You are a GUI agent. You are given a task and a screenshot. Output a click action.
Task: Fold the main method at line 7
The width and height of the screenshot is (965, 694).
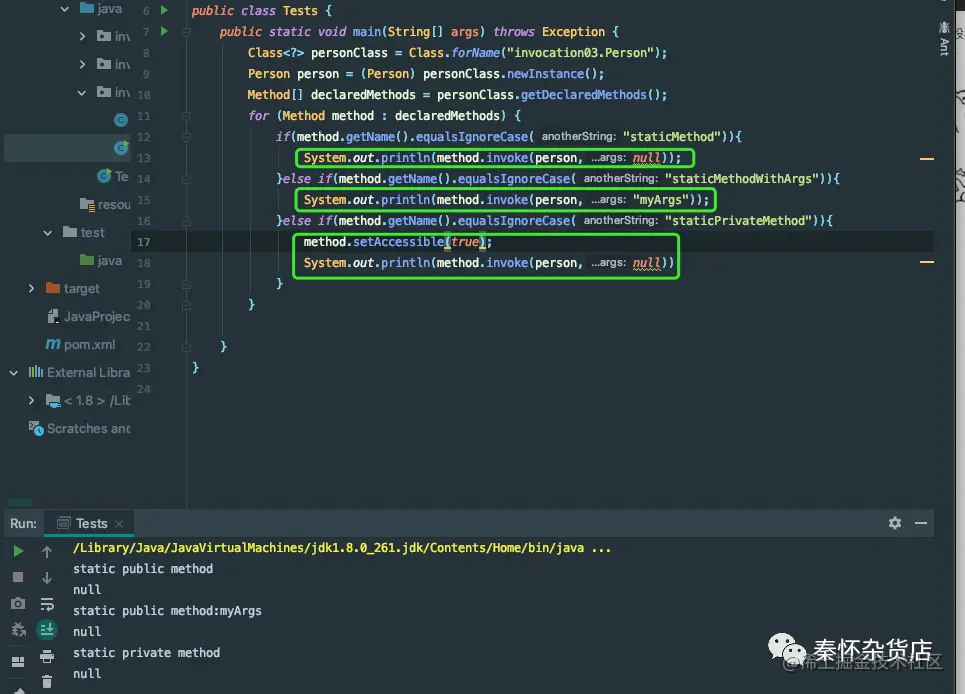pyautogui.click(x=186, y=32)
